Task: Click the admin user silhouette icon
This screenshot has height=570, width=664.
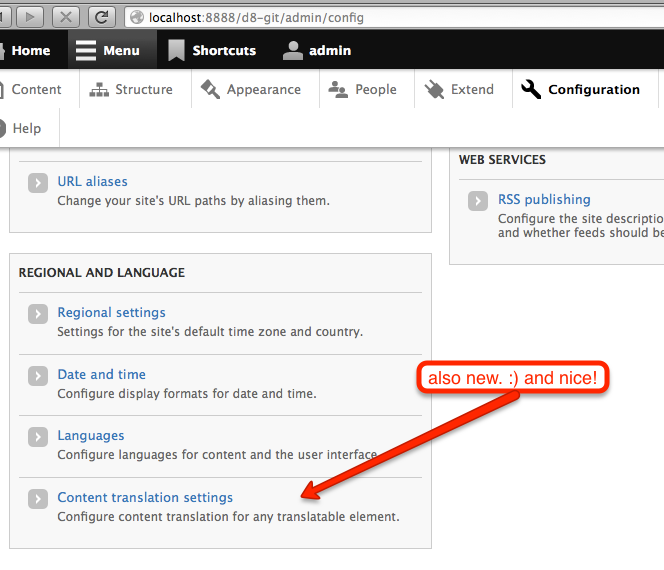Action: [293, 50]
